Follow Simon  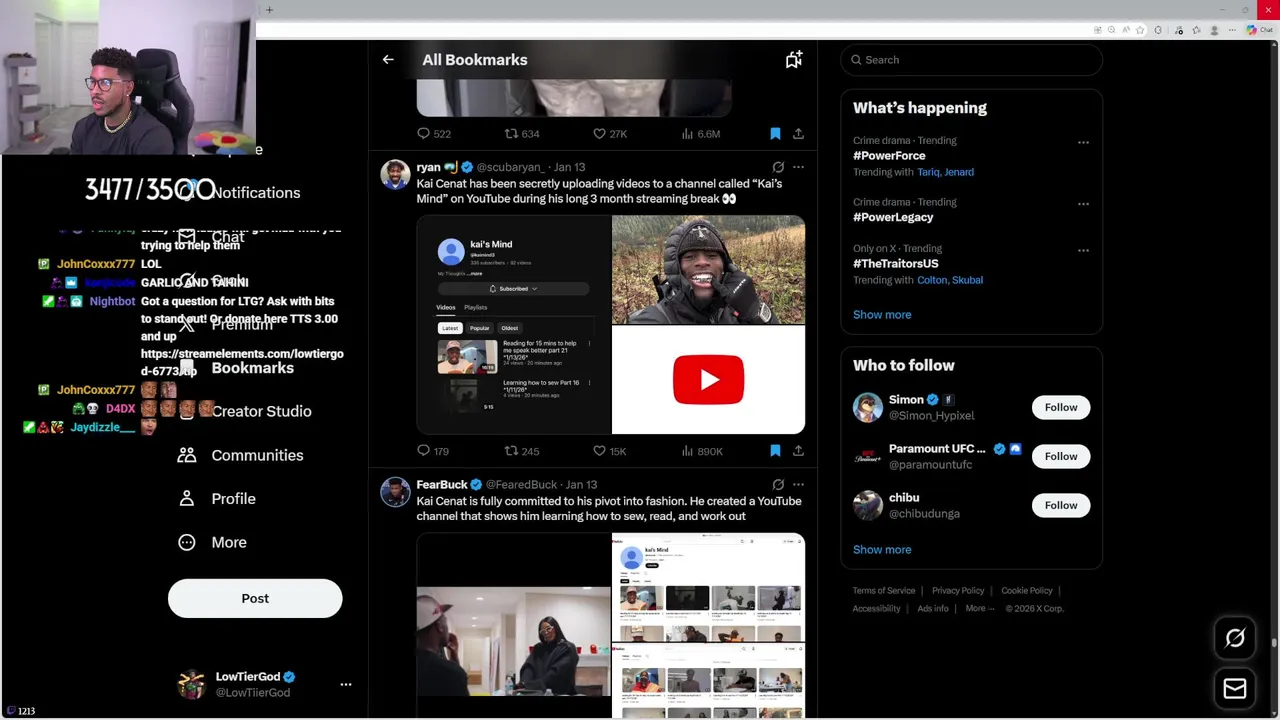click(x=1061, y=407)
